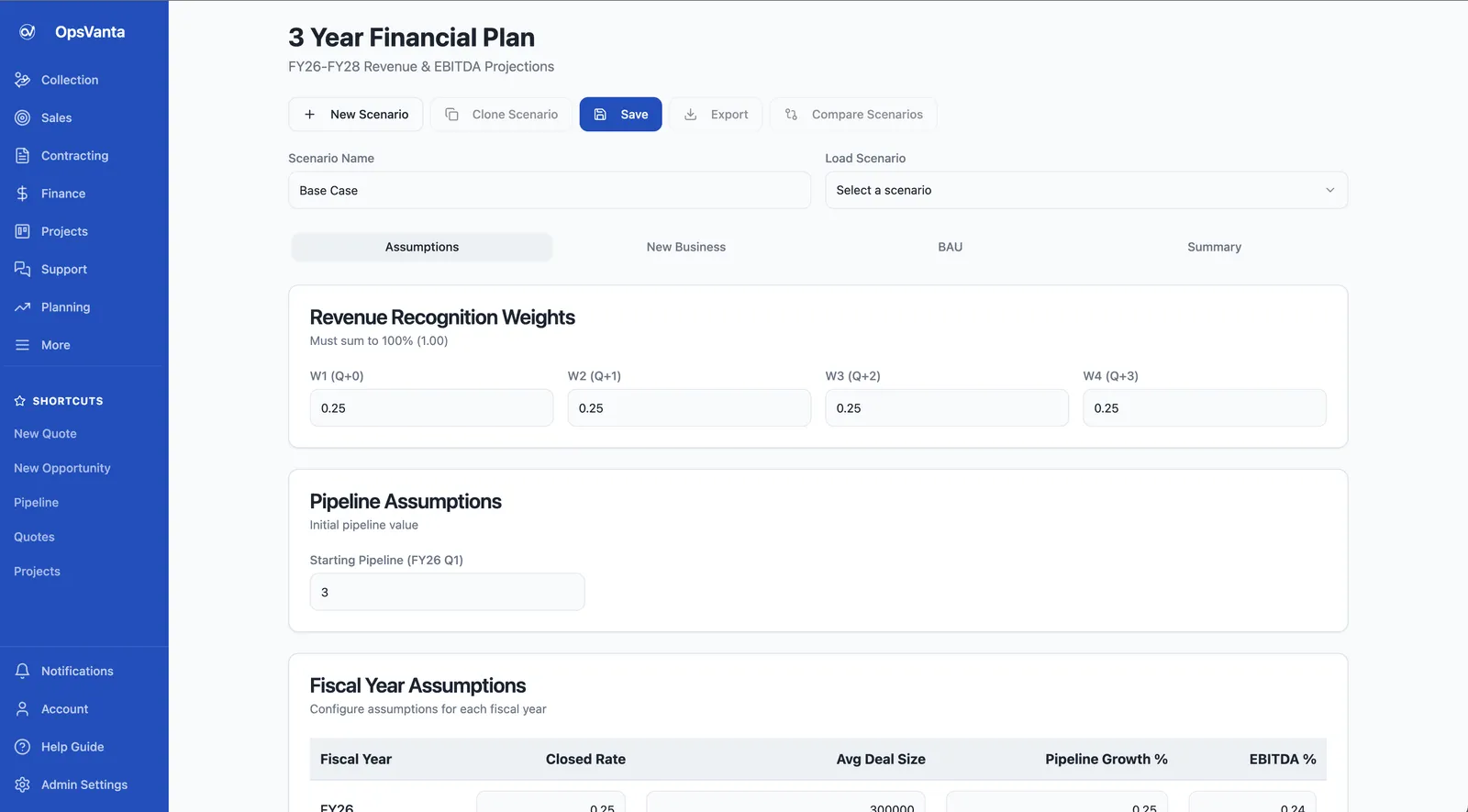Click the Projects board icon in the main nav
1468x812 pixels.
(23, 231)
